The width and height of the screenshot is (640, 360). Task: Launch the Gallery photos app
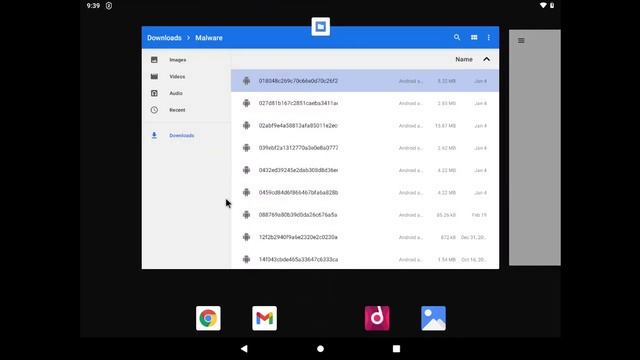point(433,318)
